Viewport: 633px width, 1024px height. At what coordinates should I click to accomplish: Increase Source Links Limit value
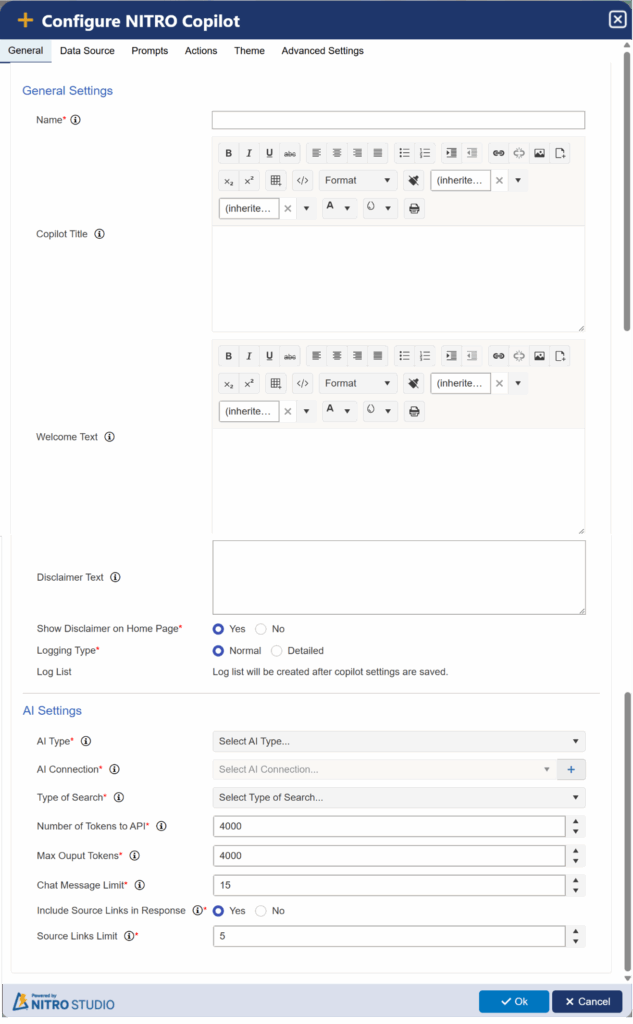click(x=576, y=931)
